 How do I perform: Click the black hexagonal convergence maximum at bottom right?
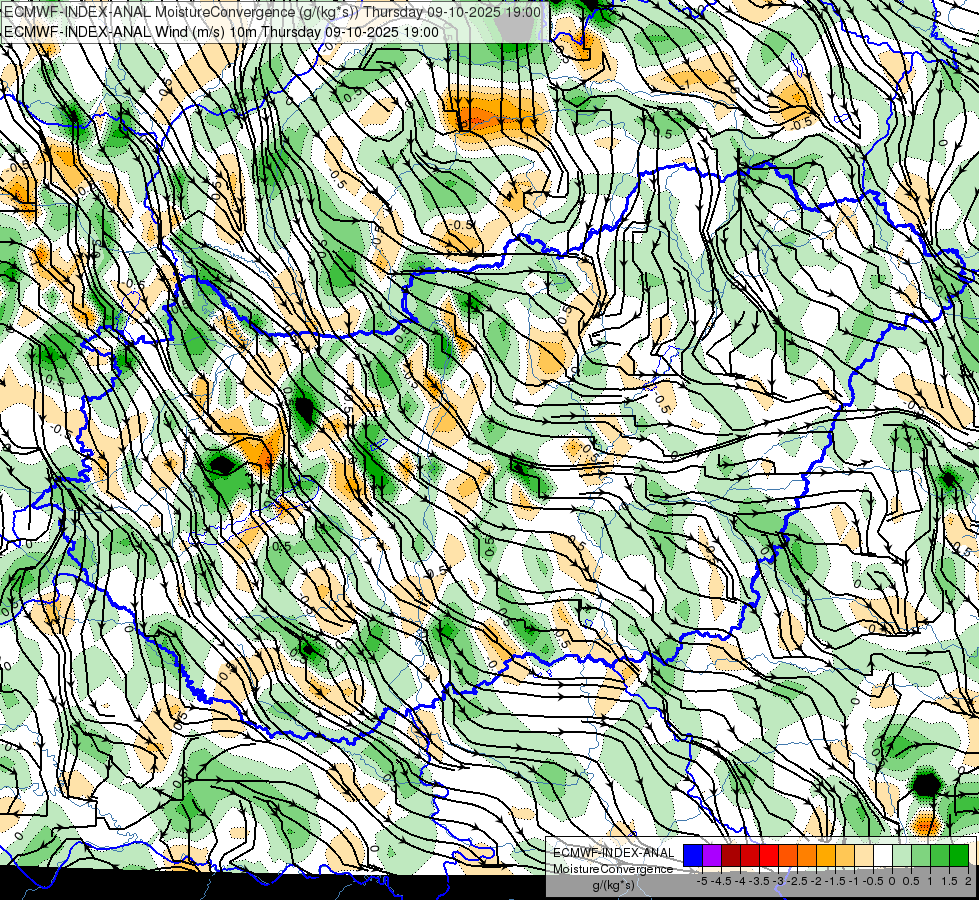click(927, 784)
